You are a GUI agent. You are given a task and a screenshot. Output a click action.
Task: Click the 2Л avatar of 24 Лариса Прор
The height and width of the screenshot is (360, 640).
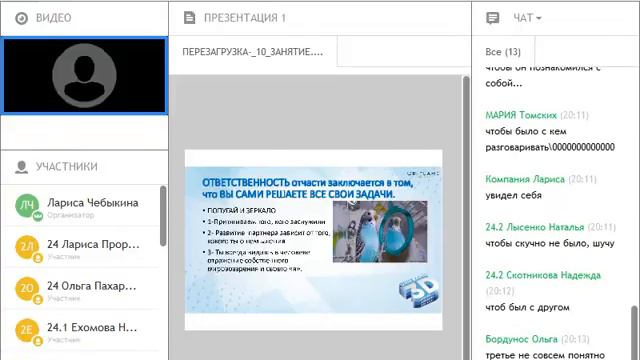pyautogui.click(x=27, y=247)
